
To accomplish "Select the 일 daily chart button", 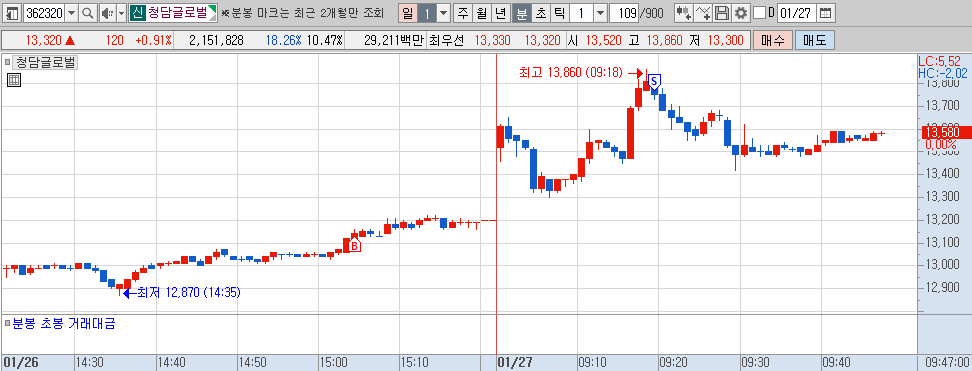I will tap(407, 12).
